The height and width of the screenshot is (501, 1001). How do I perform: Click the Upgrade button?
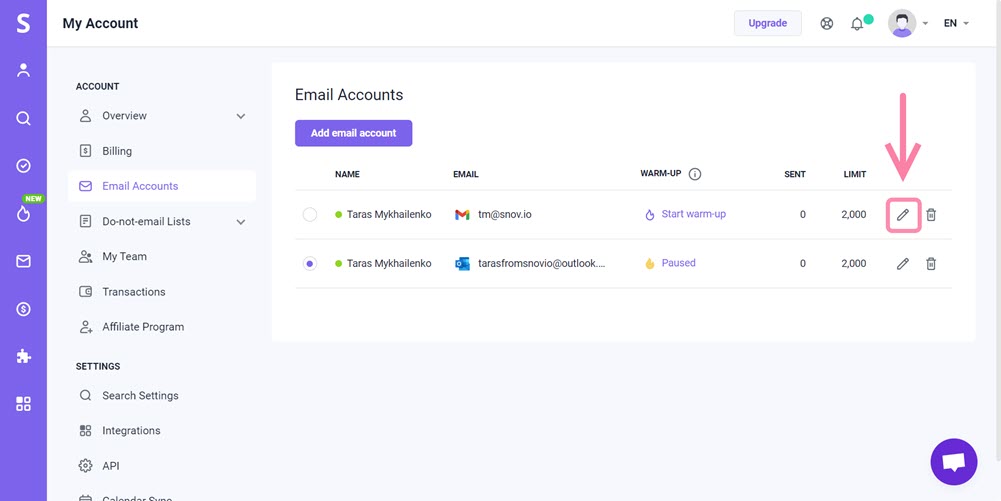(x=767, y=23)
